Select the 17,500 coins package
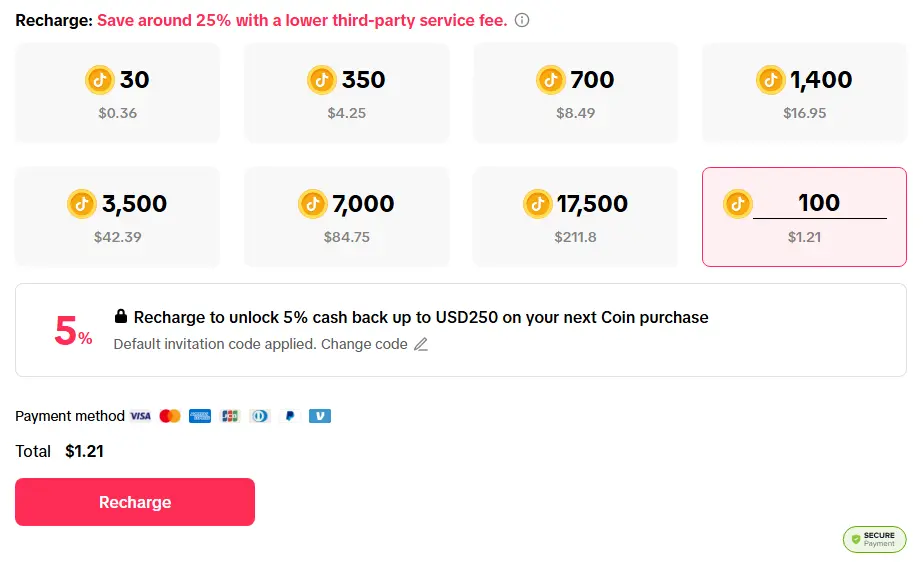Screen dimensions: 923x577 click(575, 217)
